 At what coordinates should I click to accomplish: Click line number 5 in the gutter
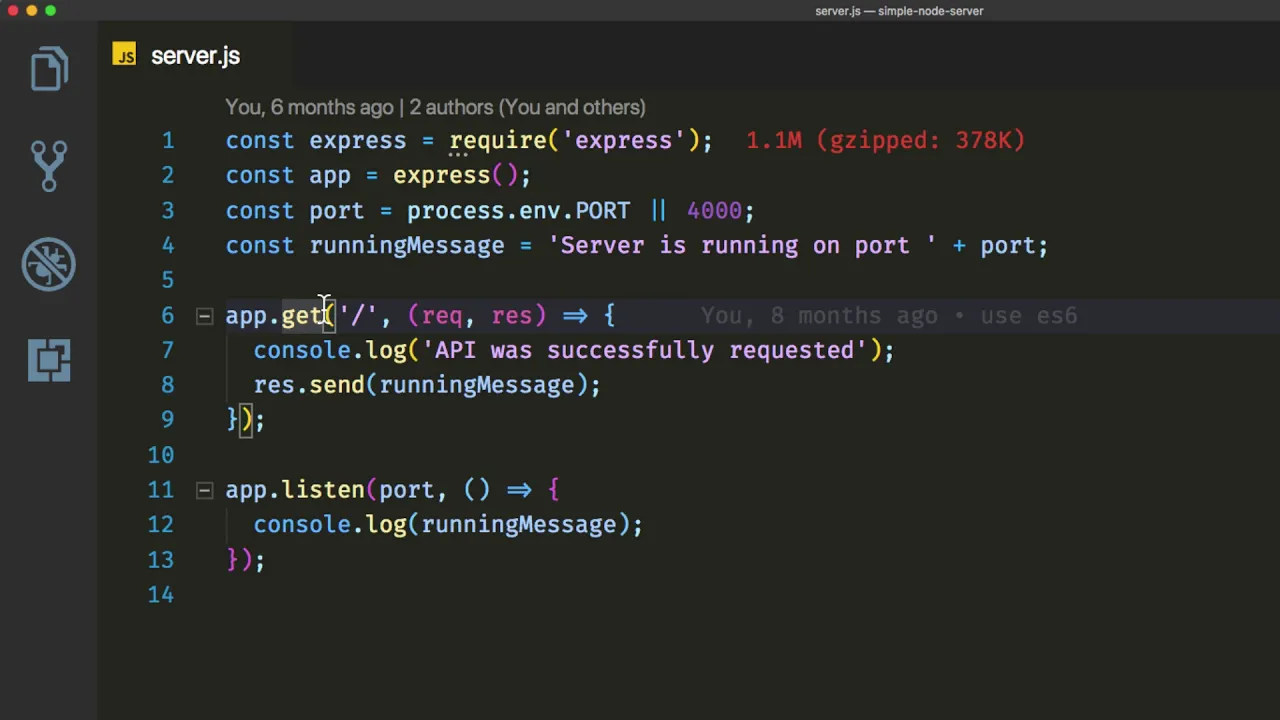168,280
